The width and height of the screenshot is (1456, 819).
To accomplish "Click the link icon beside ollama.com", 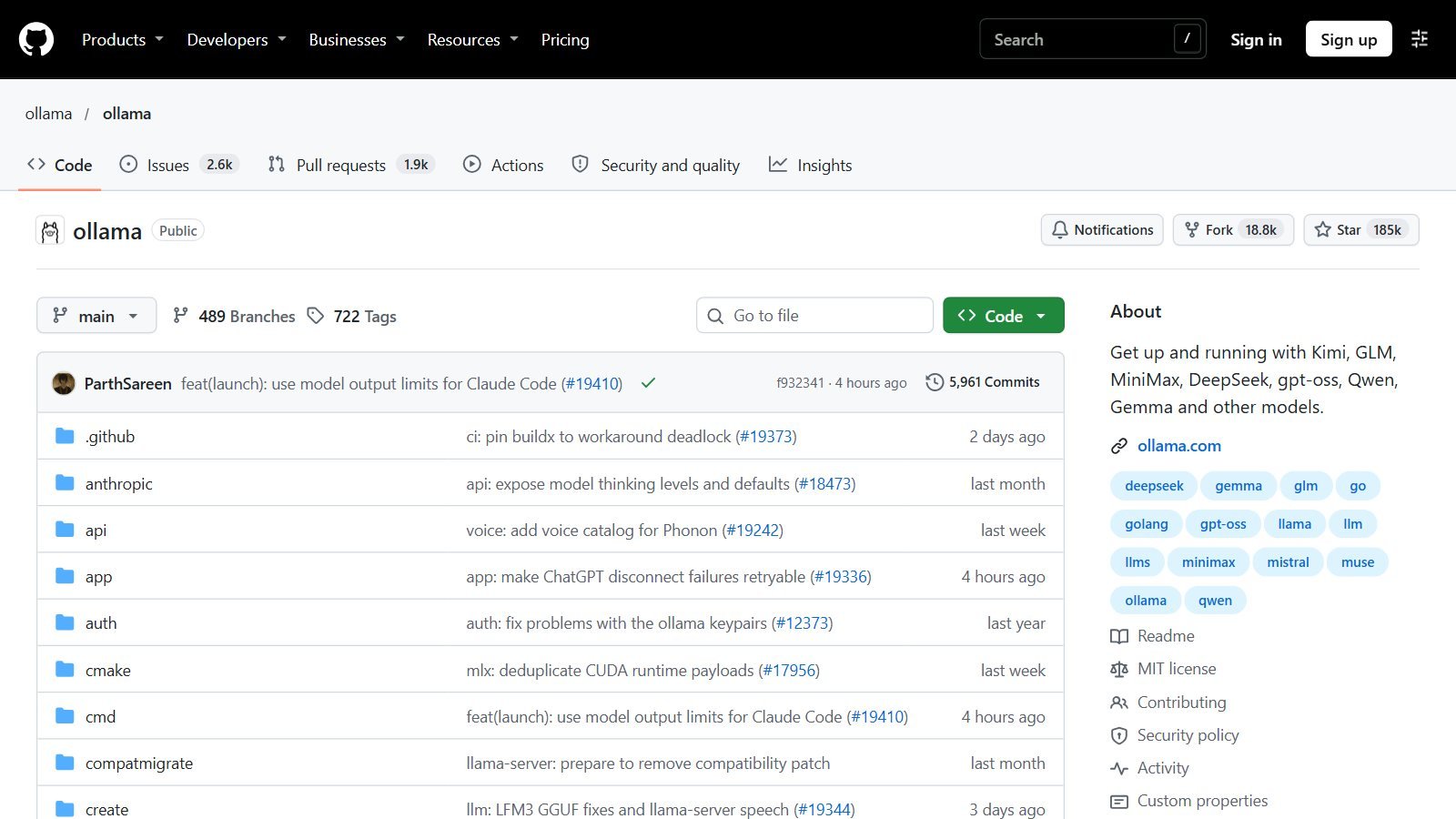I will pos(1119,446).
